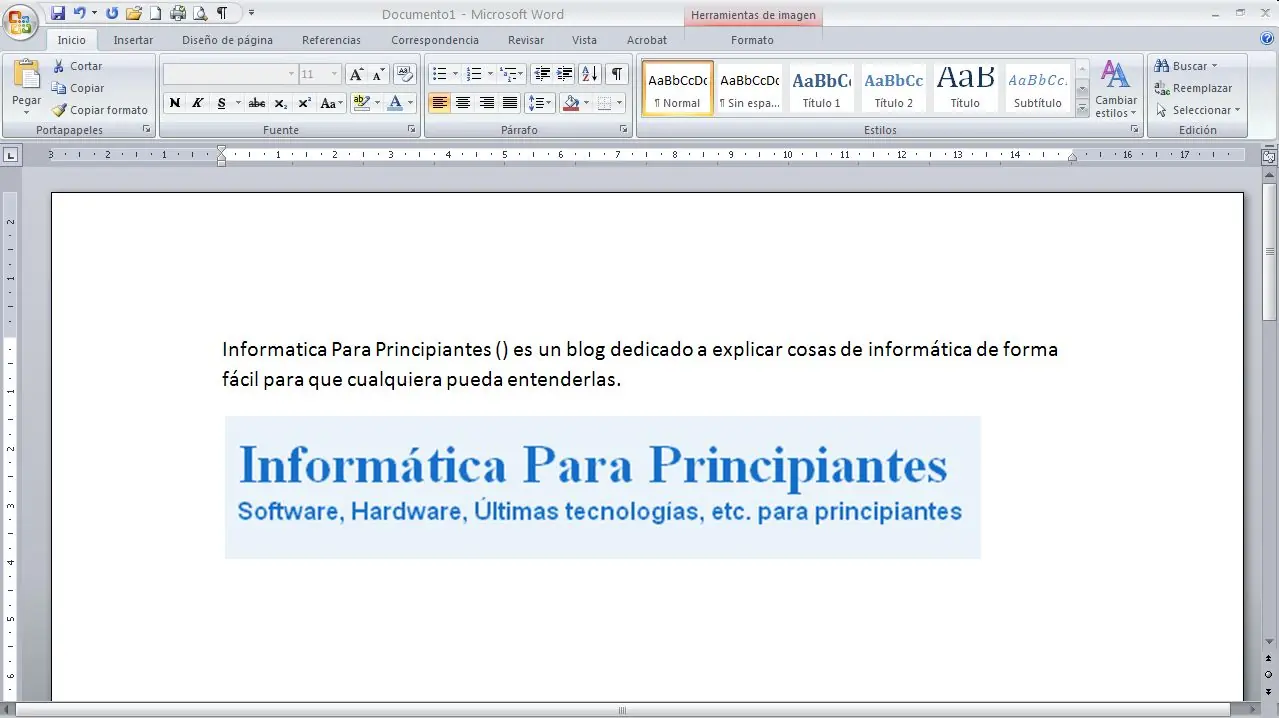Open the Buscar dropdown arrow
Screen dimensions: 1279x718
coord(1214,66)
